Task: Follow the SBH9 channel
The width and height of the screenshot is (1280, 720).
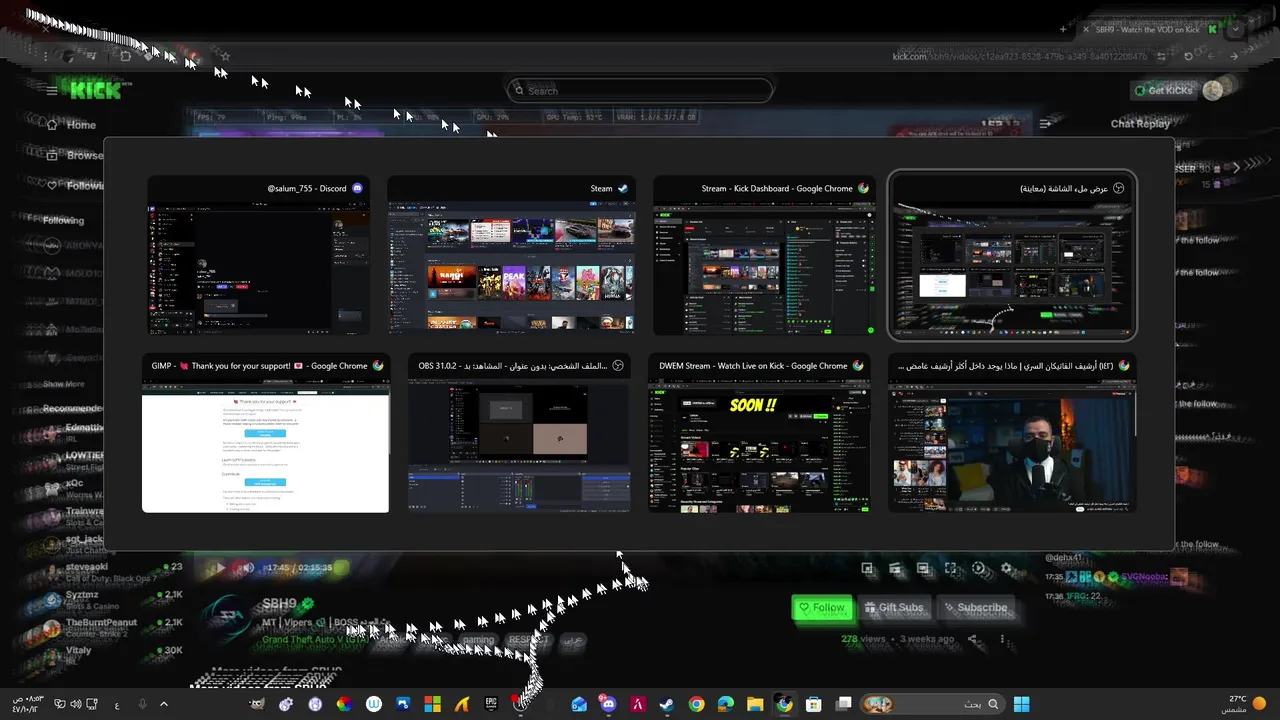Action: (821, 607)
